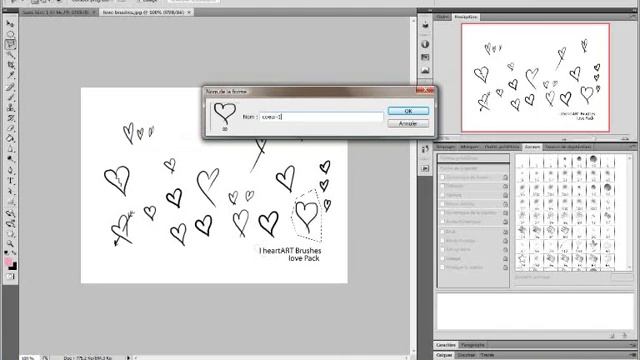
Task: Select the Brush tool
Action: click(x=10, y=97)
